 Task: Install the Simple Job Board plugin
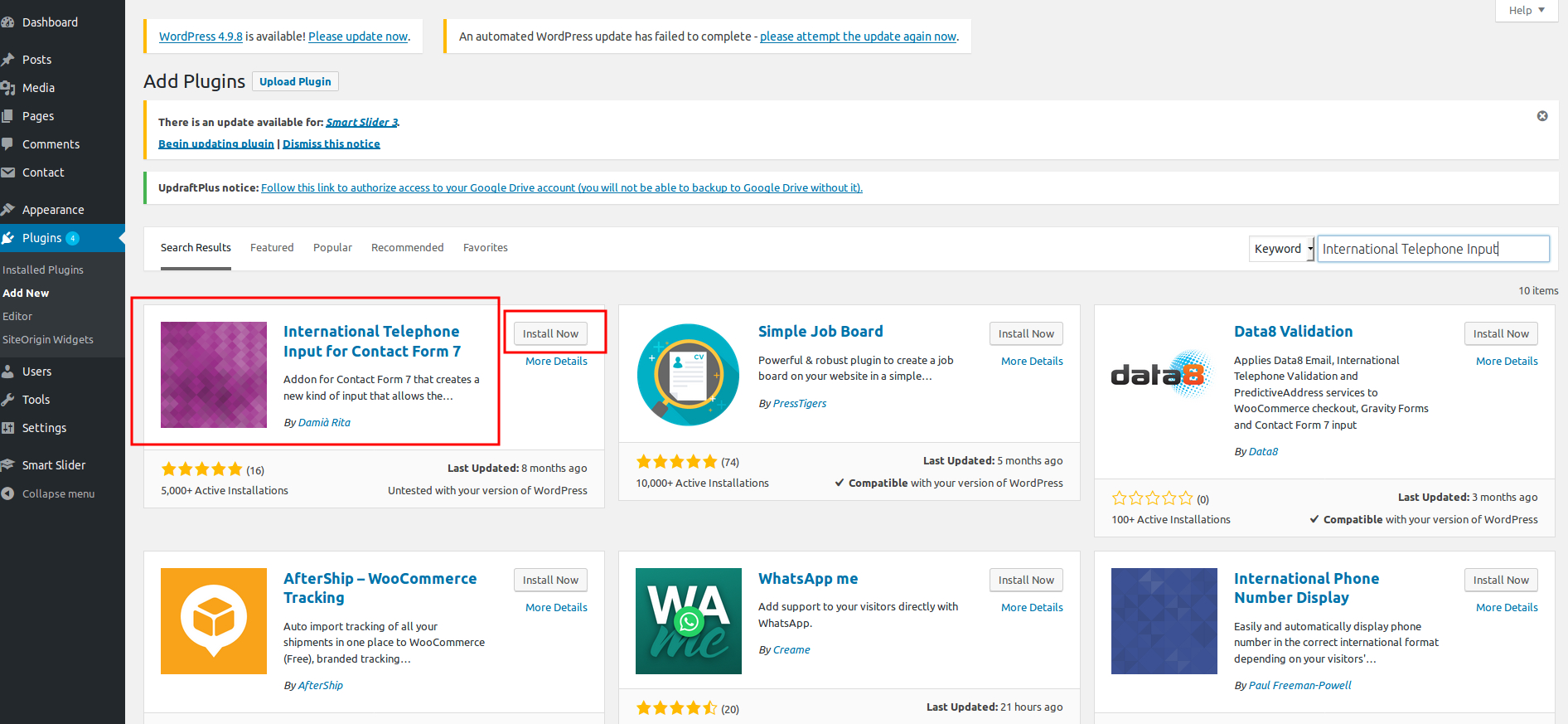1026,333
